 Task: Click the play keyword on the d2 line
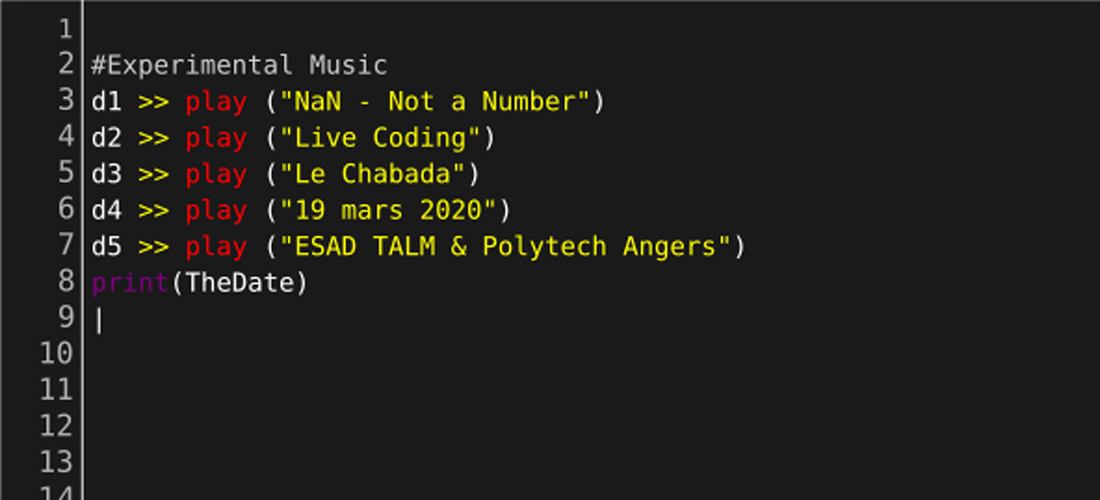215,138
